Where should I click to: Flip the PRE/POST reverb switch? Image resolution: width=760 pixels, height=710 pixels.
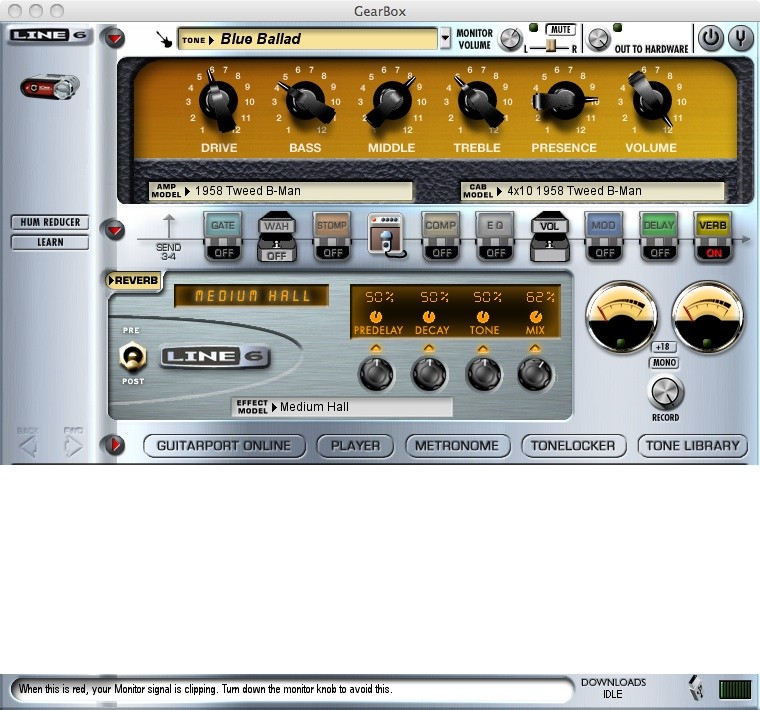(x=133, y=356)
